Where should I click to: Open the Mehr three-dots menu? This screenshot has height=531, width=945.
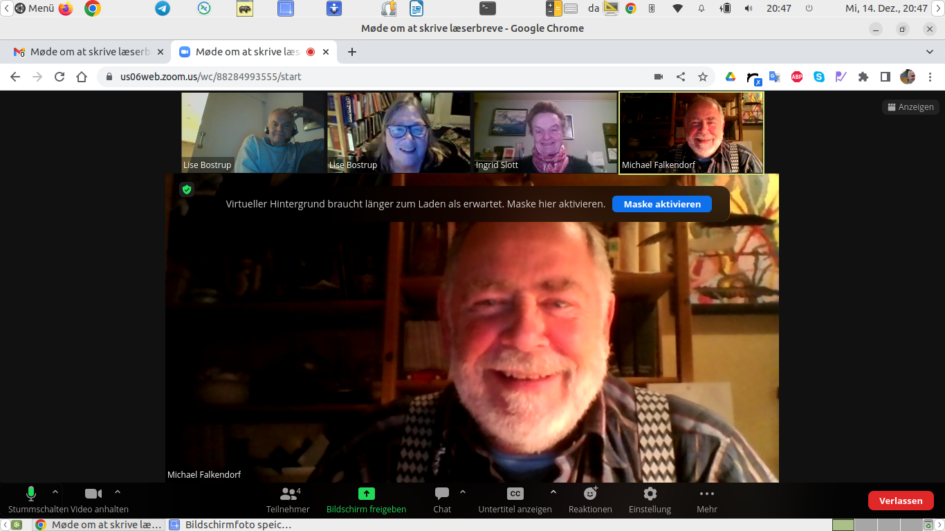pos(707,494)
